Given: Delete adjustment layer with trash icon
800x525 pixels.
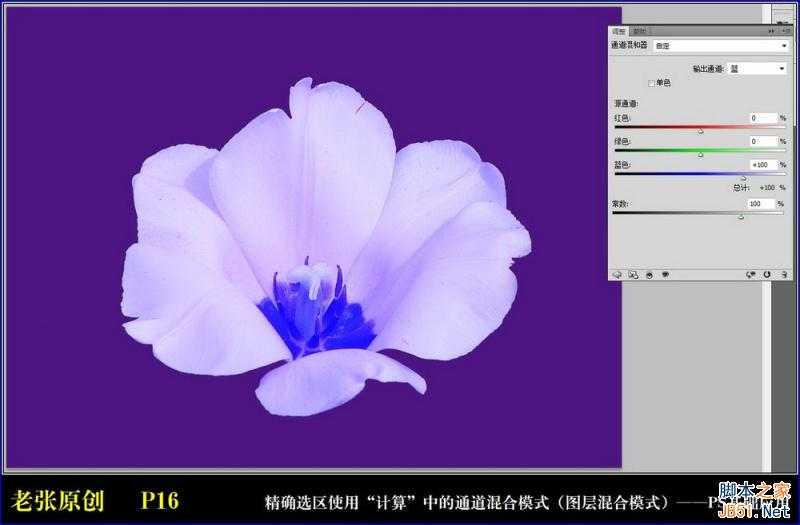Looking at the screenshot, I should tap(782, 273).
